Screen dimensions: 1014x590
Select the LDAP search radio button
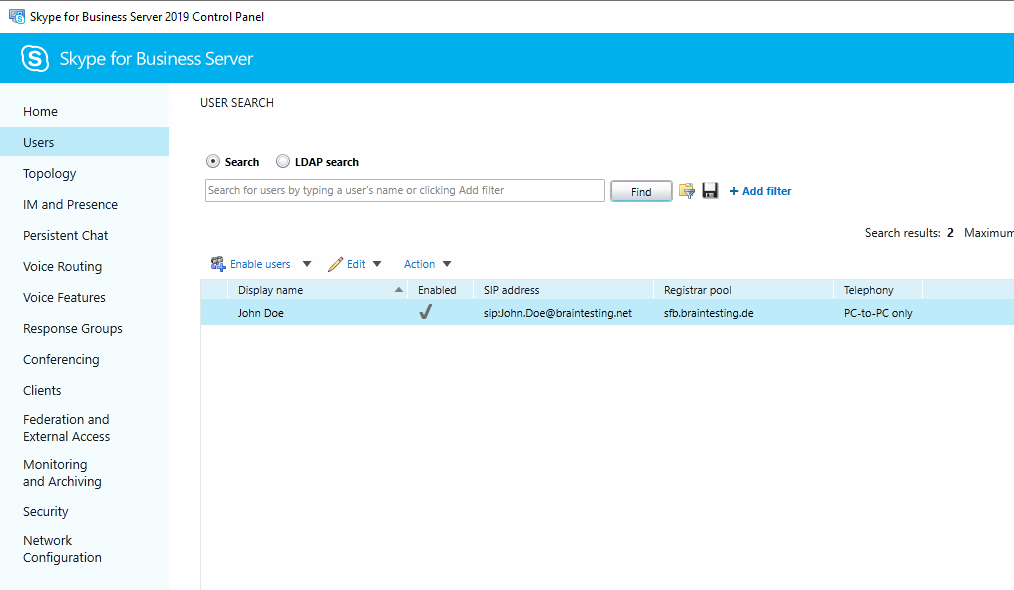pos(283,161)
